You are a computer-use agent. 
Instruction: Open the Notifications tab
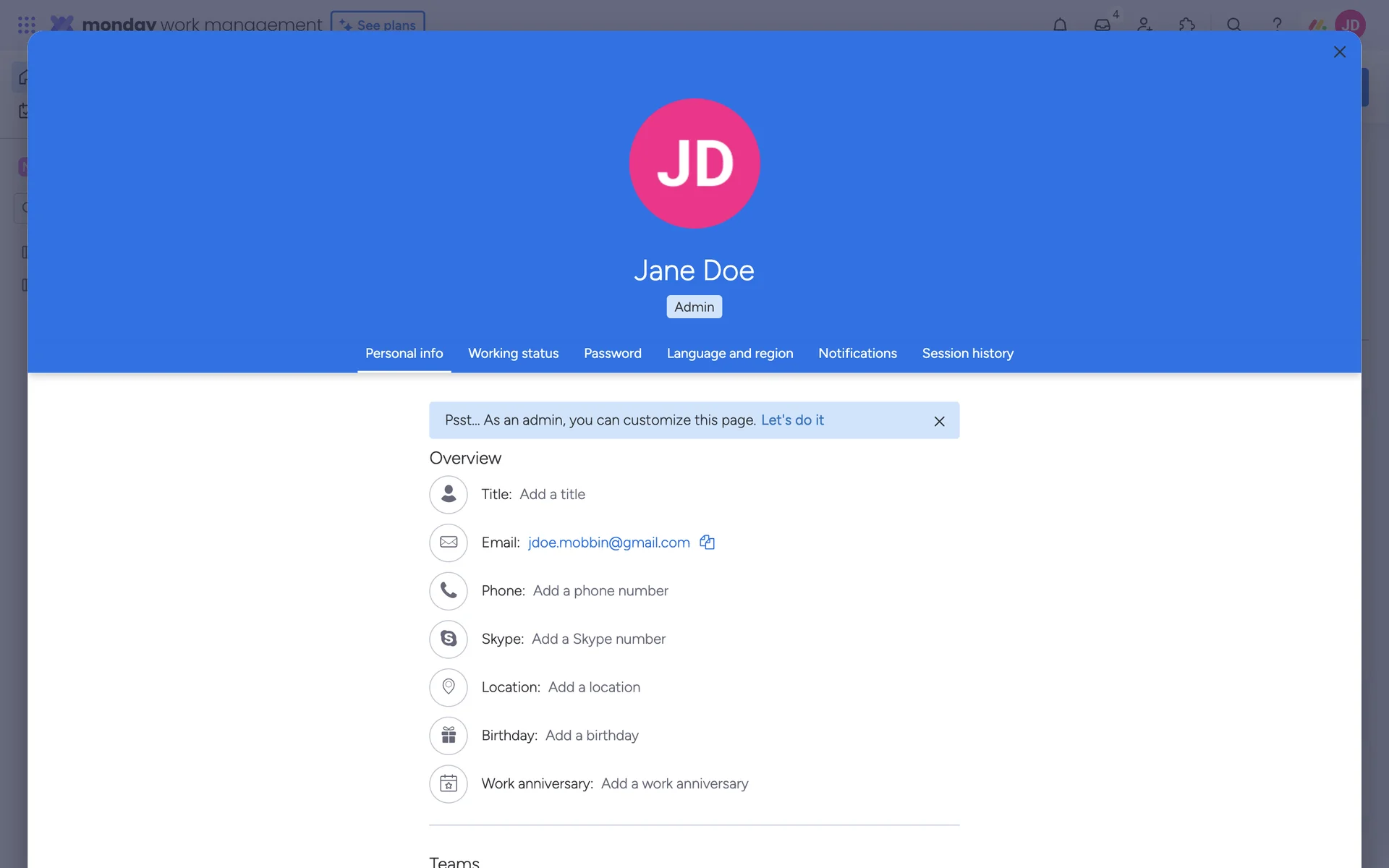tap(857, 353)
